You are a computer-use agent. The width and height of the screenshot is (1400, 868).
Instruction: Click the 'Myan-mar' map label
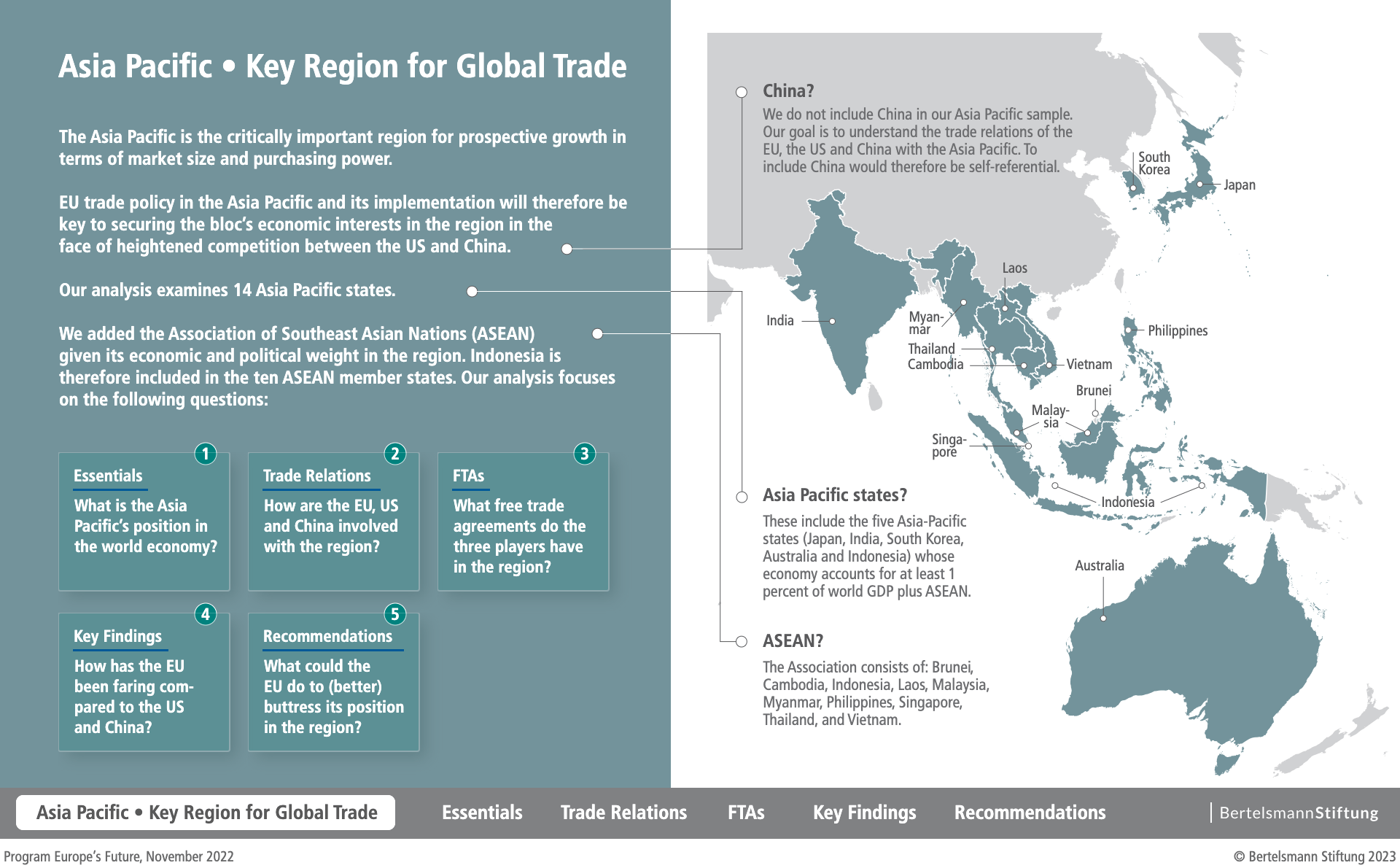tap(925, 322)
